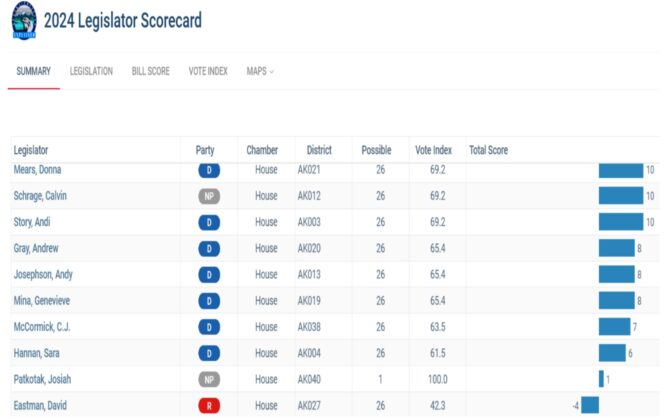The width and height of the screenshot is (670, 420).
Task: Click the D party badge for Mina, Genevieve
Action: tap(209, 301)
